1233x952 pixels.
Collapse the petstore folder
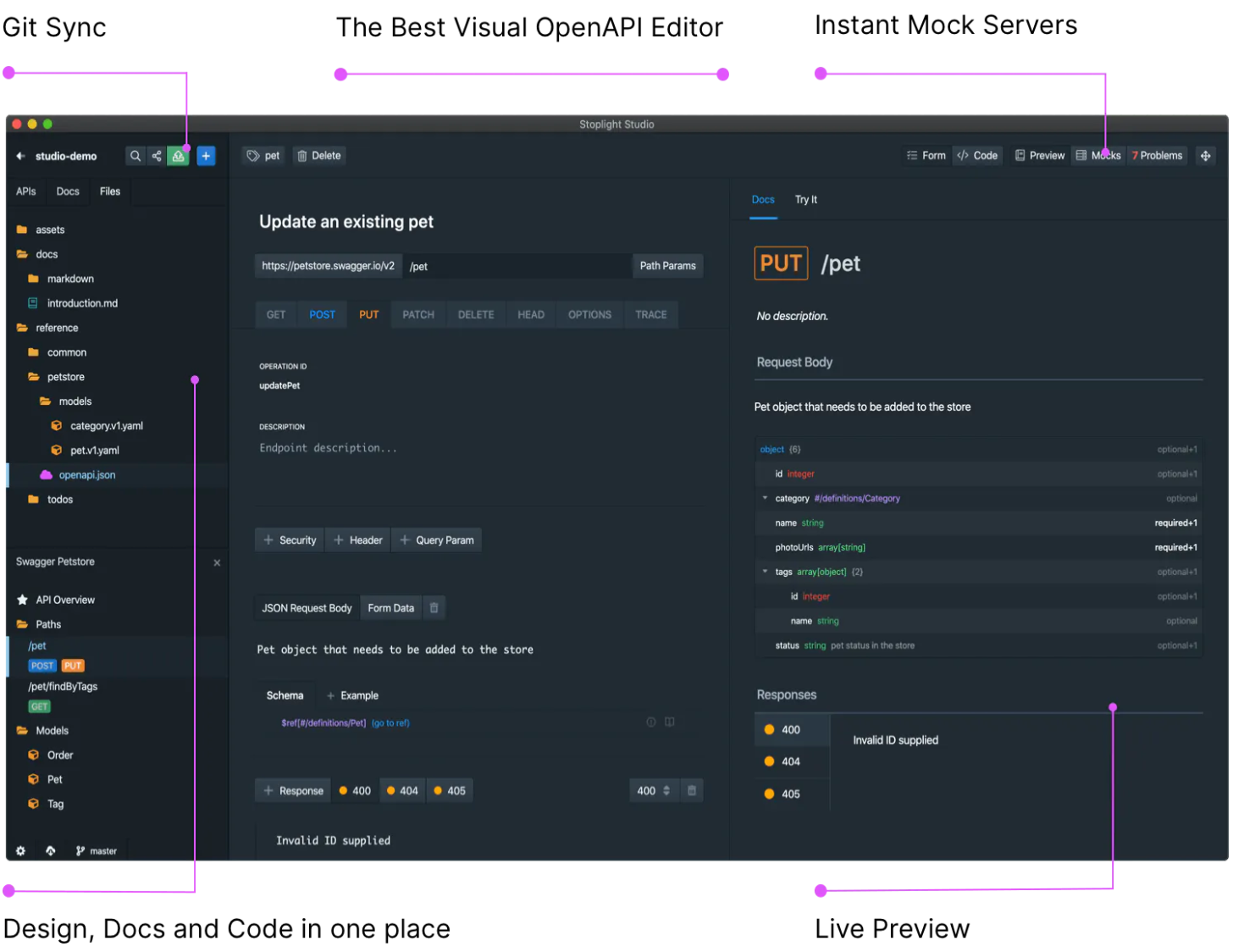[117, 377]
